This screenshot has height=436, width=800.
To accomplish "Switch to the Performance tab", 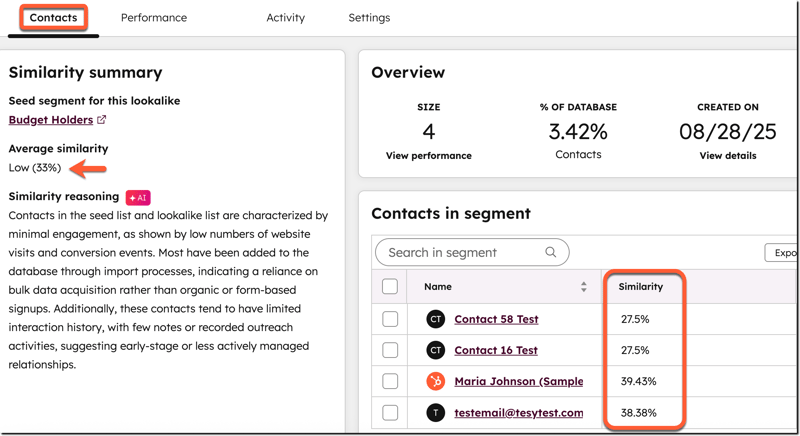I will click(x=153, y=18).
